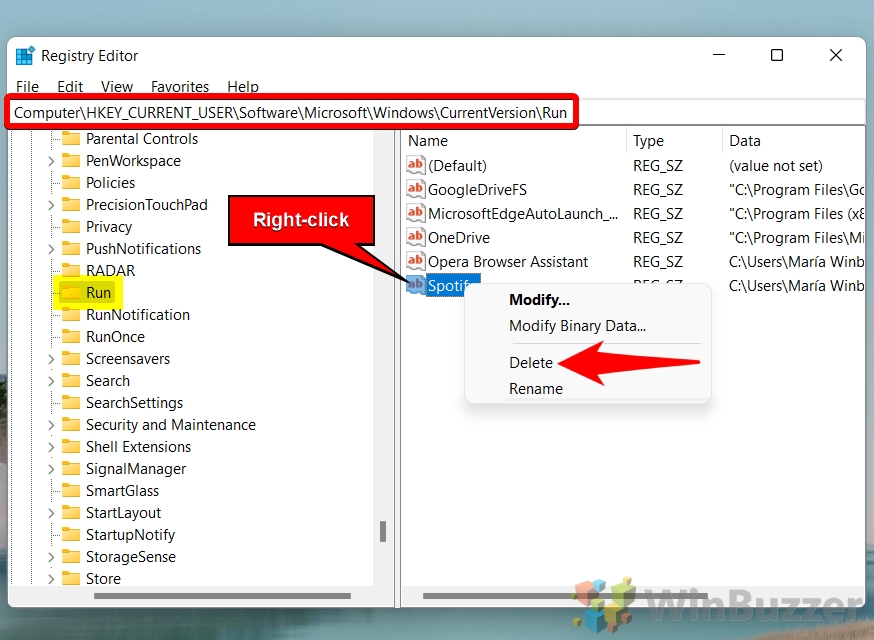Click the Policies folder icon
The image size is (874, 640).
tap(71, 182)
